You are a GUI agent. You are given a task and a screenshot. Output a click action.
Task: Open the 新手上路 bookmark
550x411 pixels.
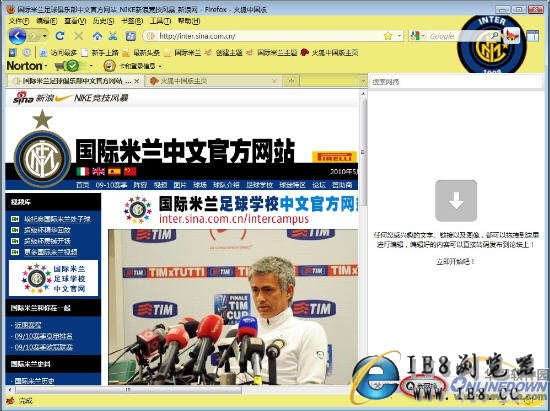pyautogui.click(x=100, y=53)
